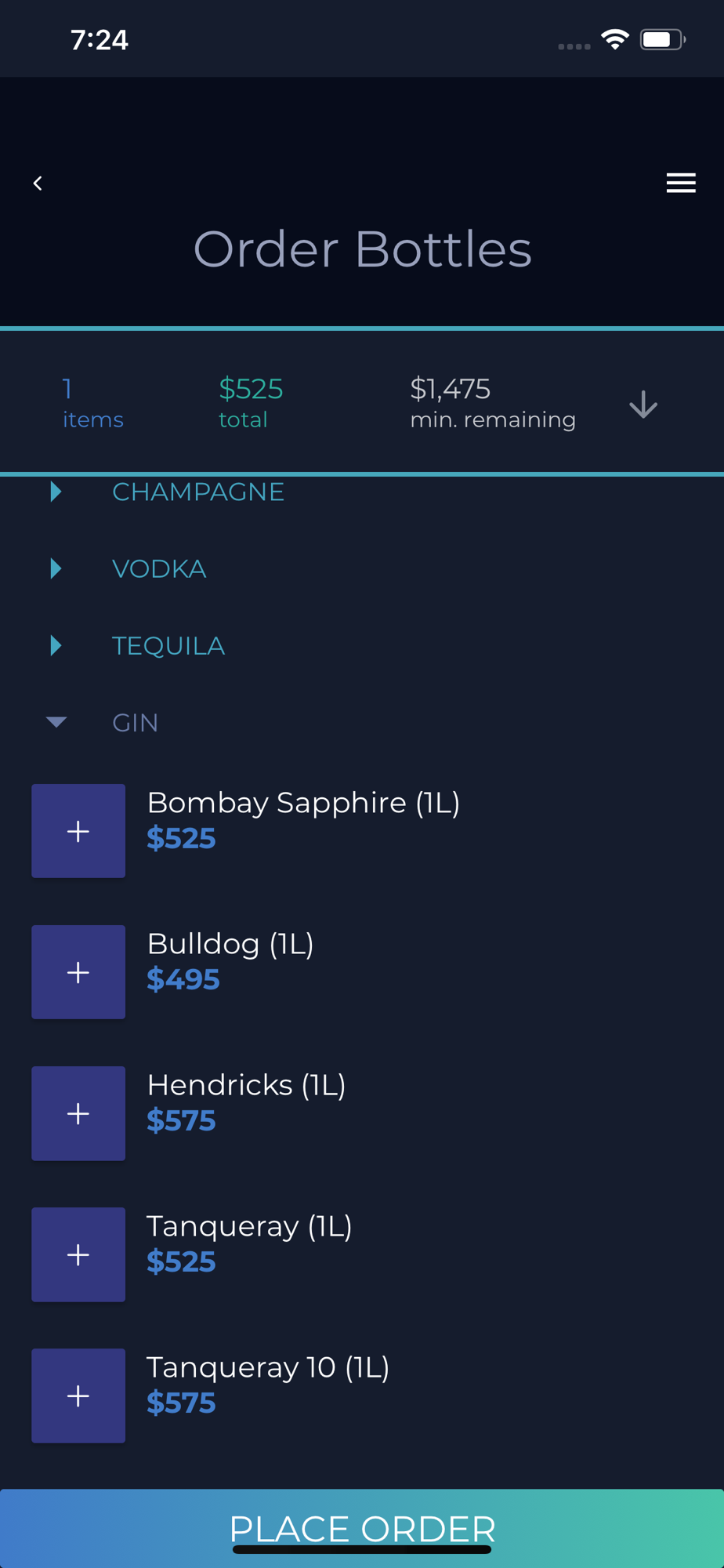Select the TEQUILA category label
The height and width of the screenshot is (1568, 724).
pos(168,646)
